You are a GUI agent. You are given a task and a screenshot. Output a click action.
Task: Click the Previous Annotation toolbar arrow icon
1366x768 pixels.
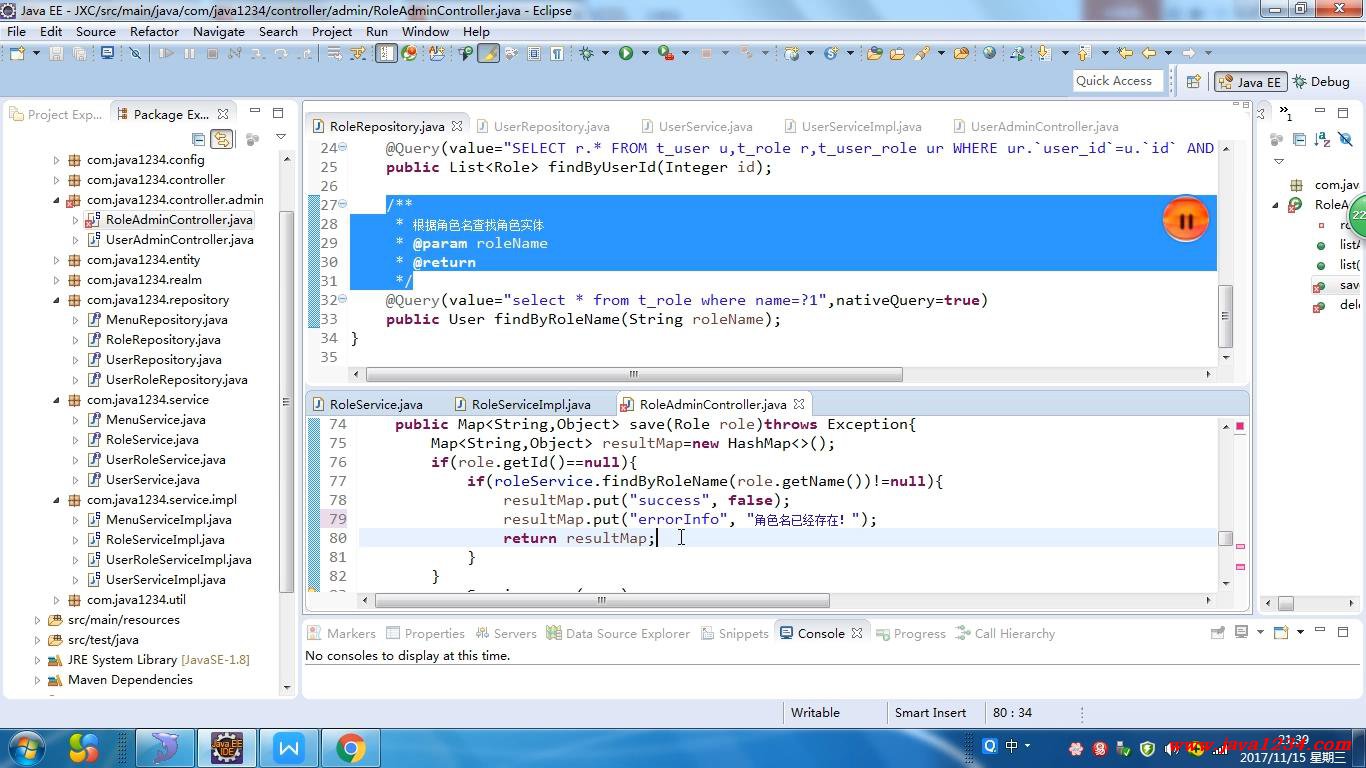[x=1085, y=53]
